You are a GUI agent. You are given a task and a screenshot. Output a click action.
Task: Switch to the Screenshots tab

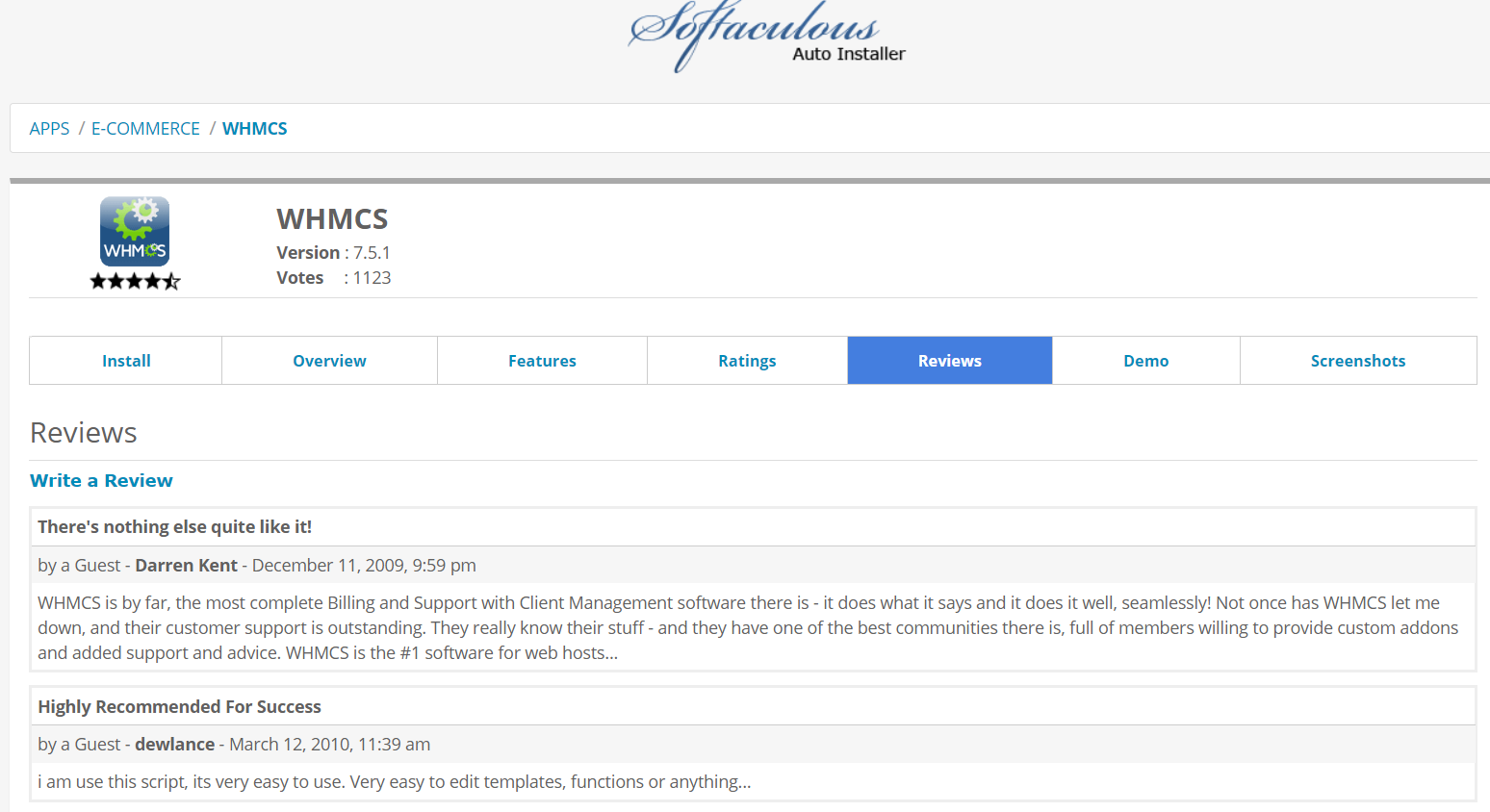tap(1358, 361)
